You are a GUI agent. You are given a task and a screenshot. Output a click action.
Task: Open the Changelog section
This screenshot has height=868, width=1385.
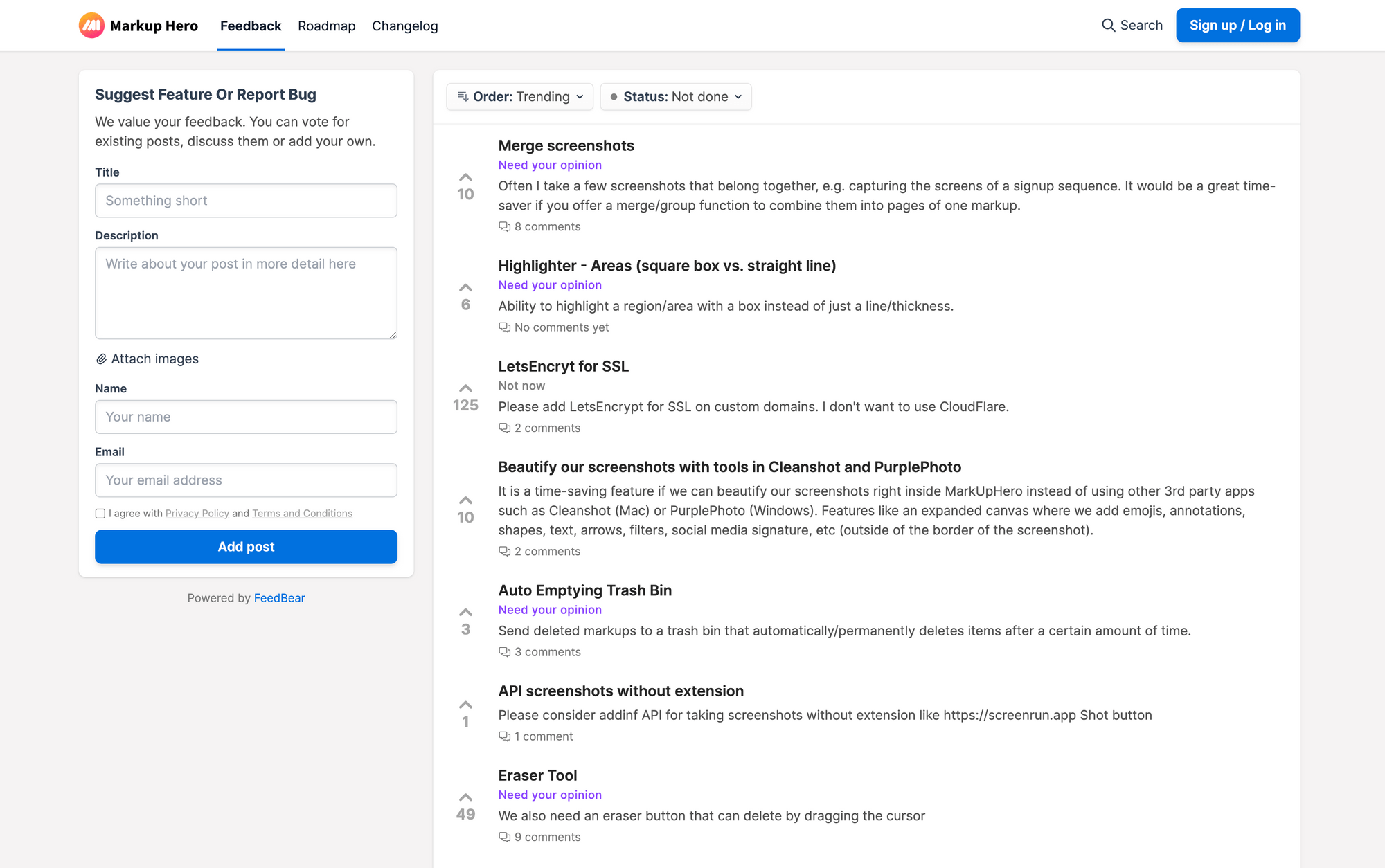404,26
